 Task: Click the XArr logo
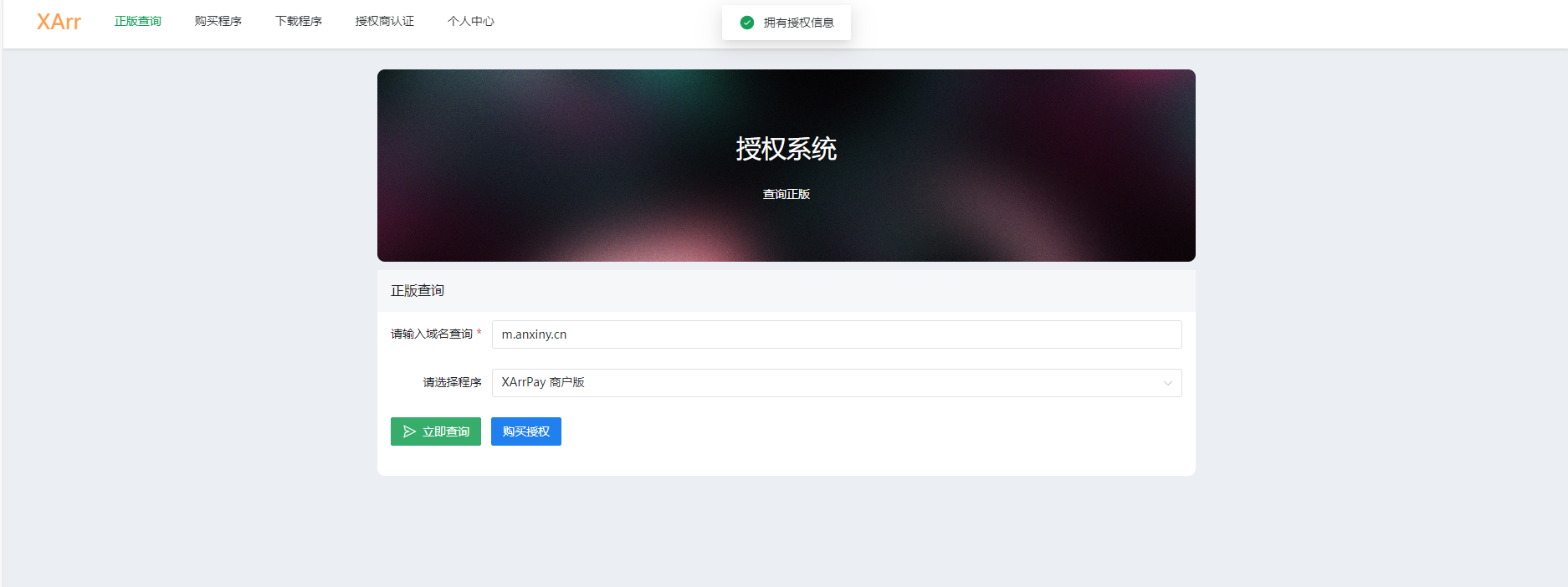tap(59, 22)
